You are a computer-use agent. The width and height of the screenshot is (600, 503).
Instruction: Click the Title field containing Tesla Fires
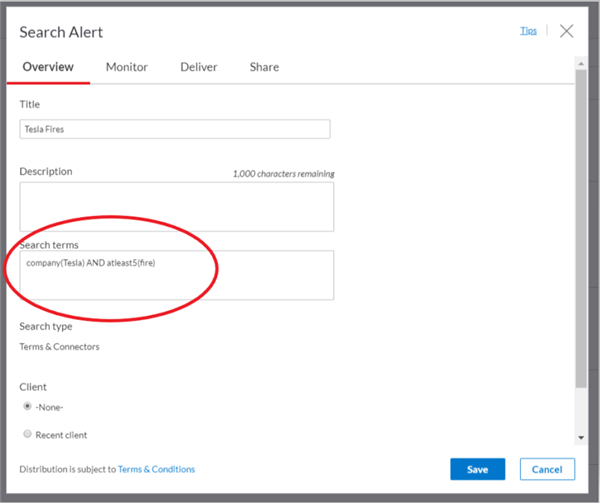[175, 129]
